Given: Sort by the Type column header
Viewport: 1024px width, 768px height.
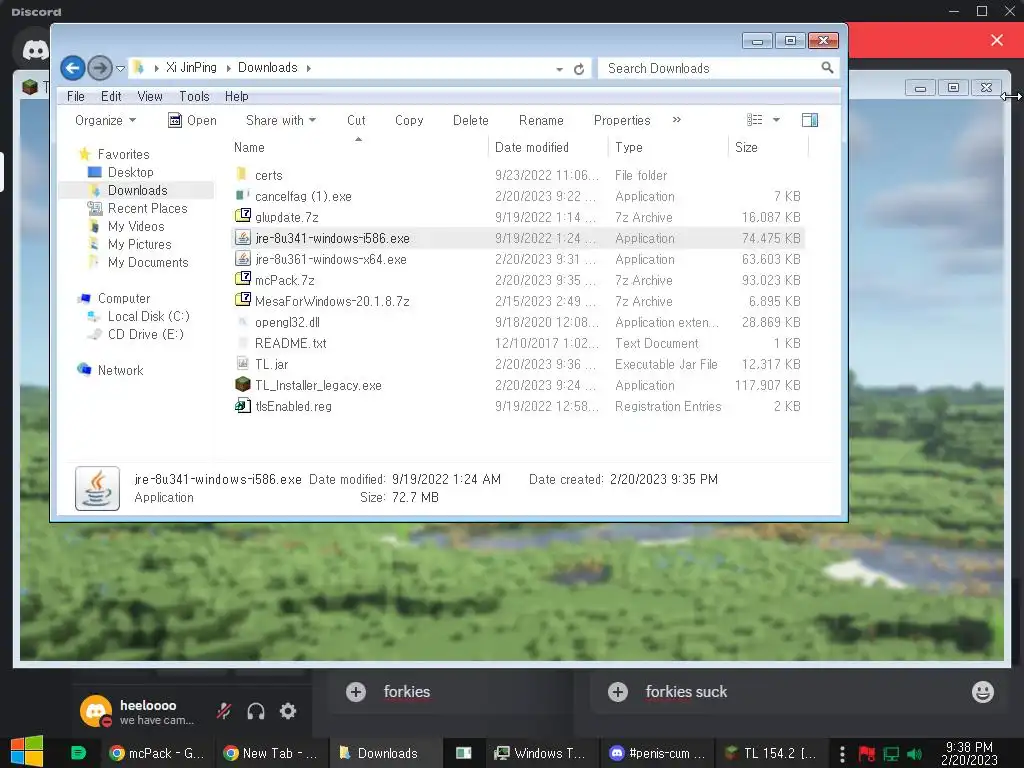Looking at the screenshot, I should [628, 148].
